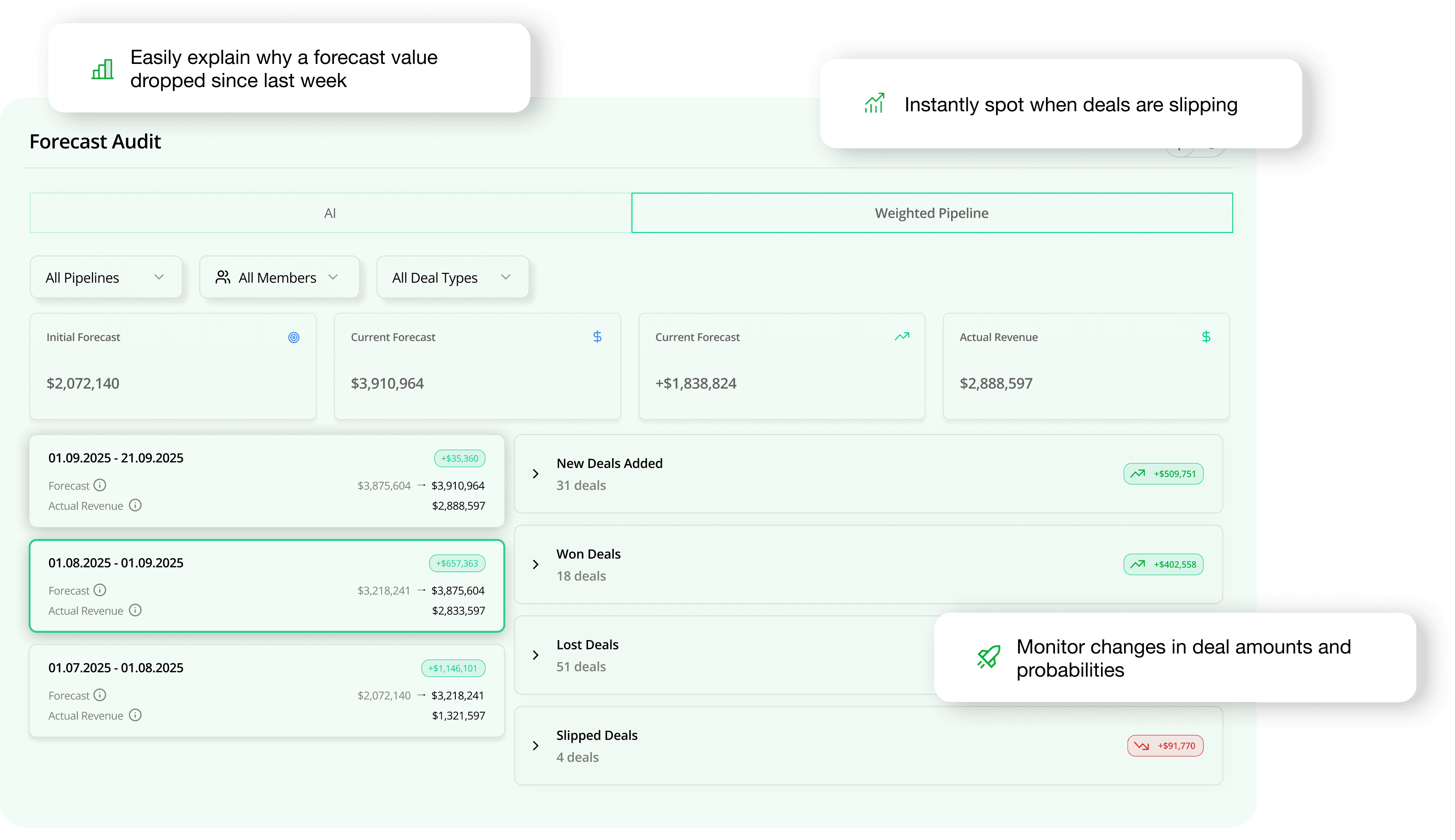
Task: Click the red decline icon beside +$91,770
Action: 1142,745
